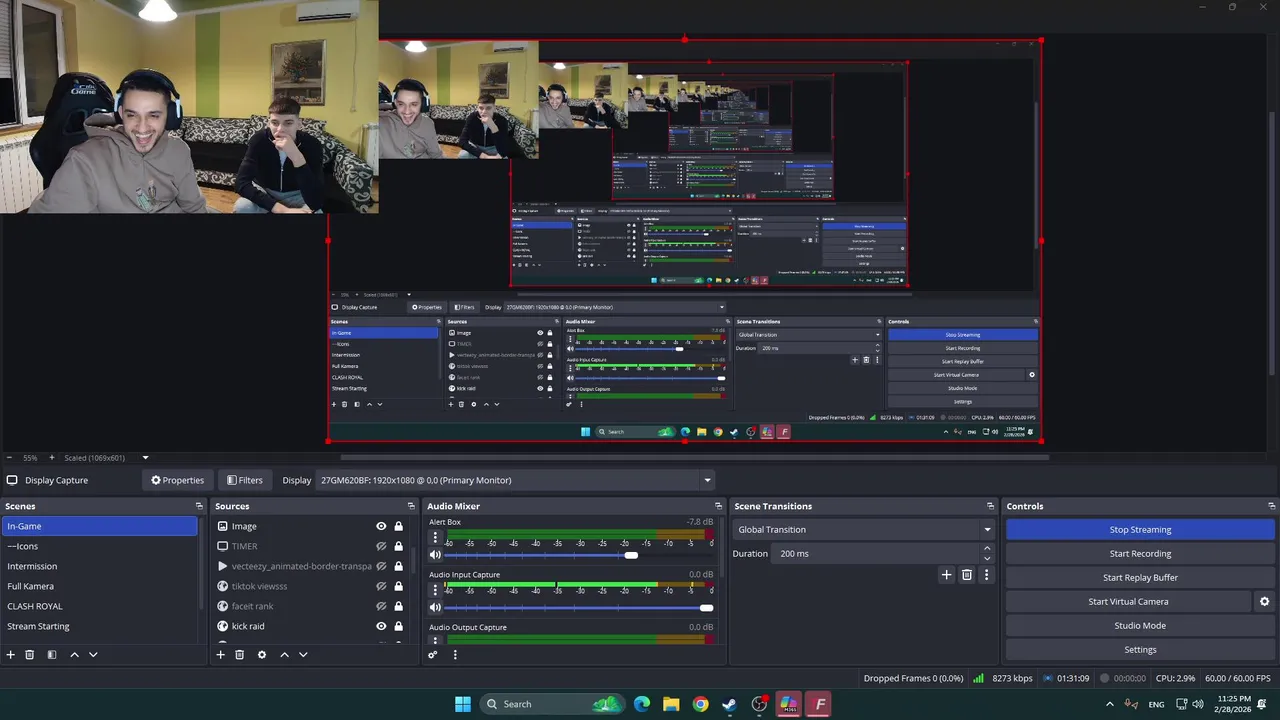Viewport: 1280px width, 720px height.
Task: Switch to the Full Kamera scene
Action: [x=99, y=586]
